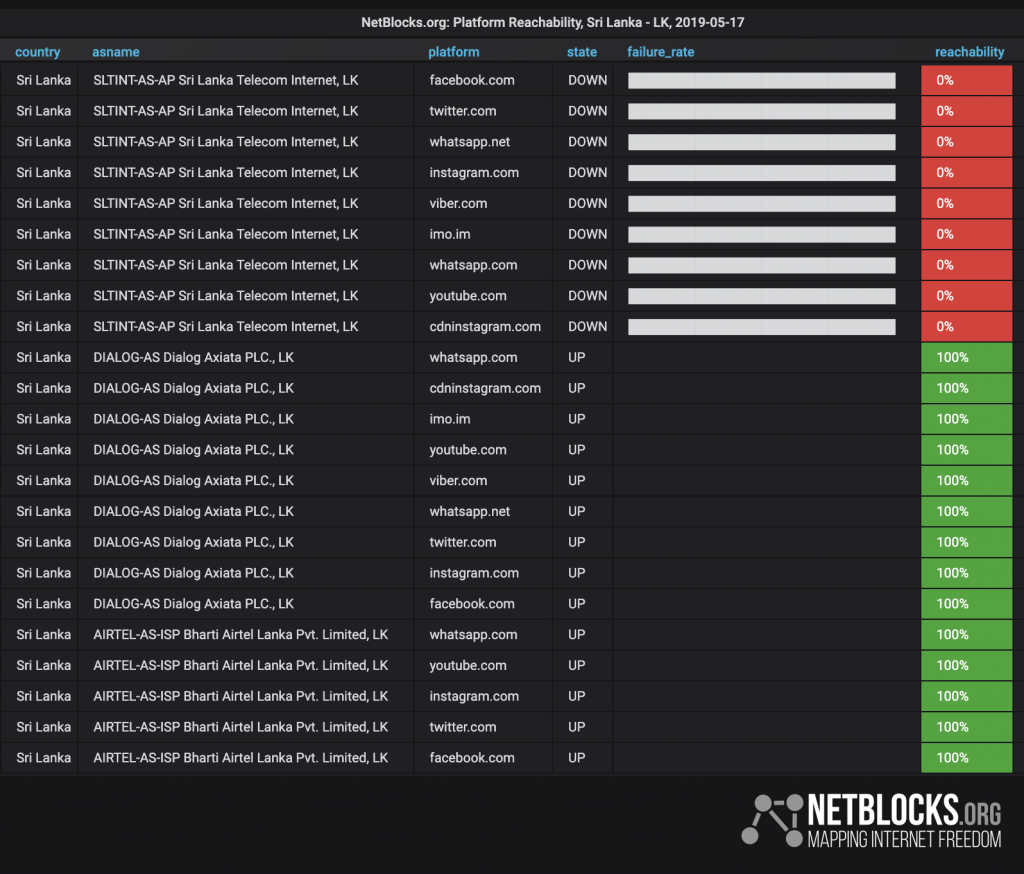Click facebook.com in the Dialog Axiata rows
The width and height of the screenshot is (1024, 874).
click(472, 604)
